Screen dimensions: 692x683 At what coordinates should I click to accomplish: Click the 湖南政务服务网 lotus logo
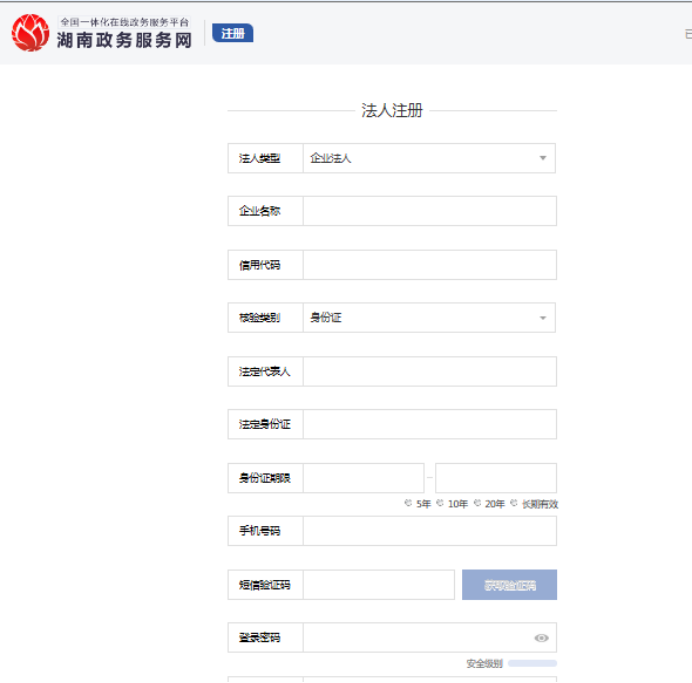tap(30, 33)
